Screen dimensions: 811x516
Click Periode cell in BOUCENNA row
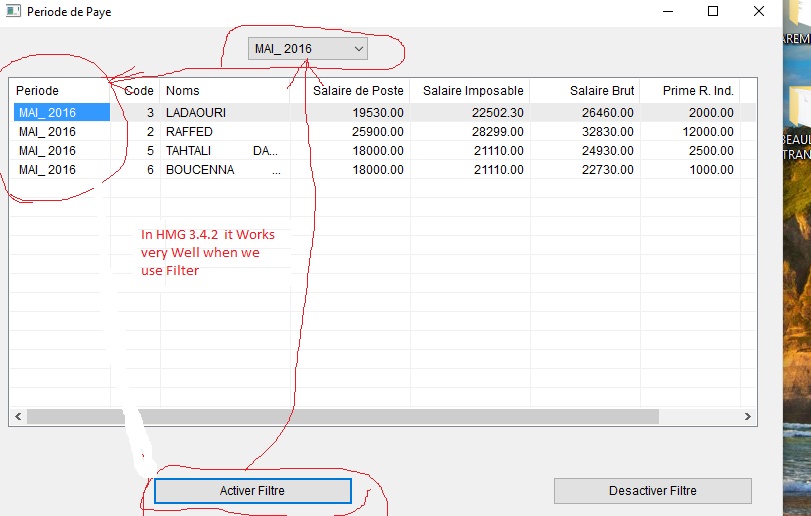click(x=47, y=170)
